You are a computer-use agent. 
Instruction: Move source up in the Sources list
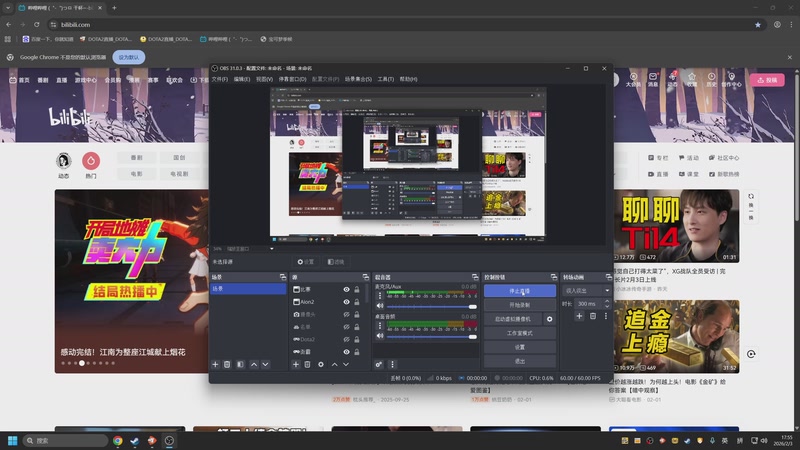(x=334, y=364)
